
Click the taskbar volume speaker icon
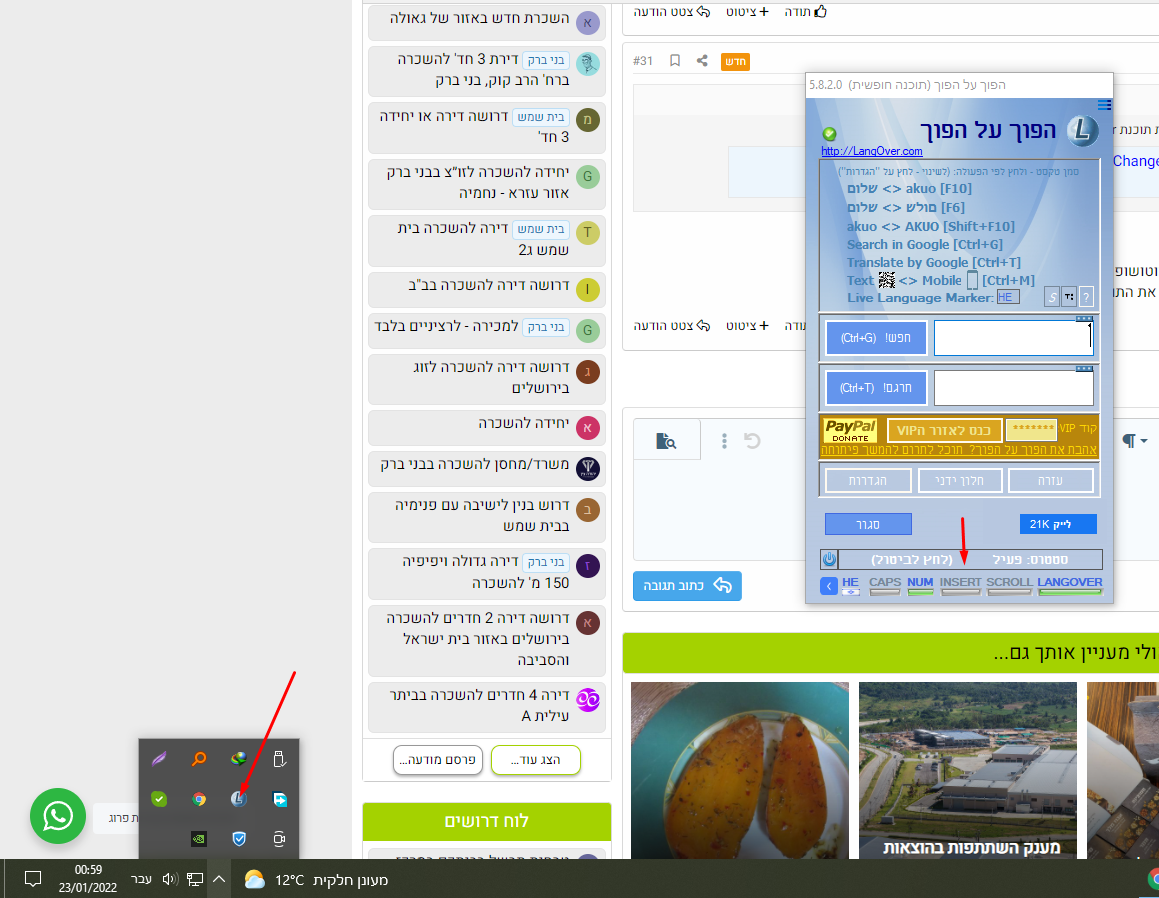[171, 880]
